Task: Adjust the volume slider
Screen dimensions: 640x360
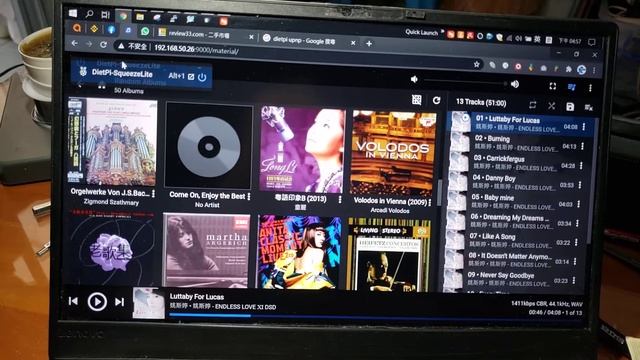Action: coord(464,82)
